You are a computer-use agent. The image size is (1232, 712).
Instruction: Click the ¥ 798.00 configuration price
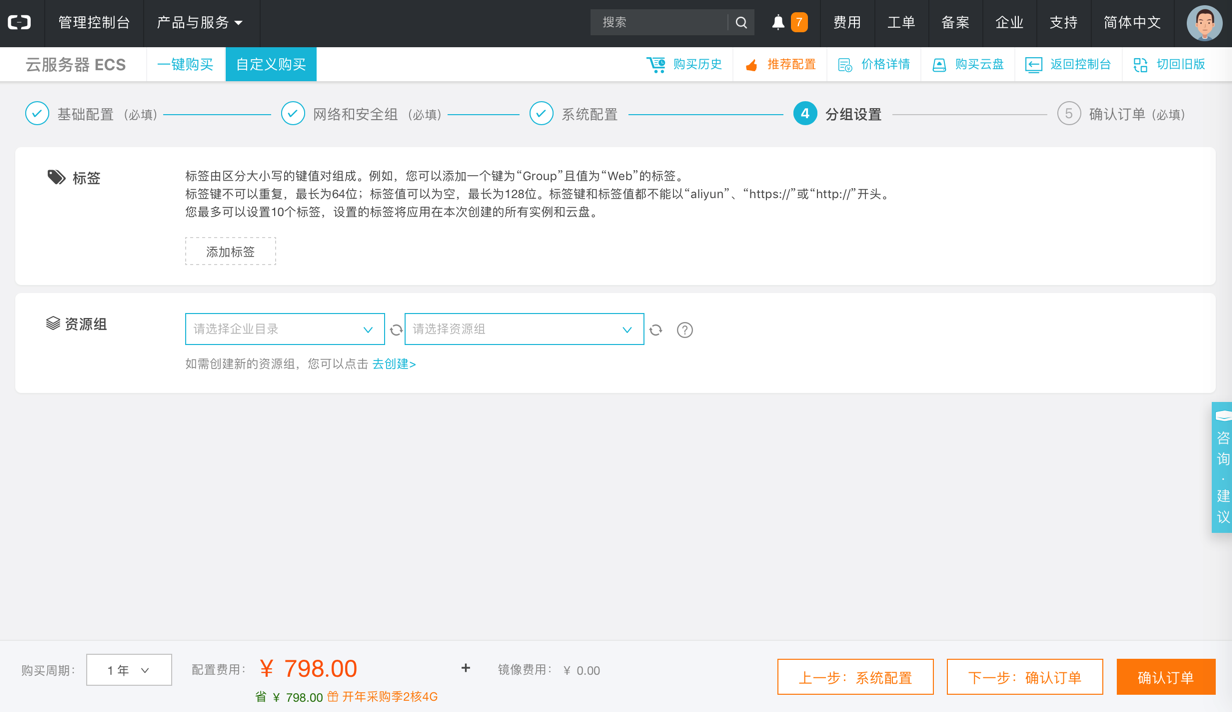coord(308,668)
